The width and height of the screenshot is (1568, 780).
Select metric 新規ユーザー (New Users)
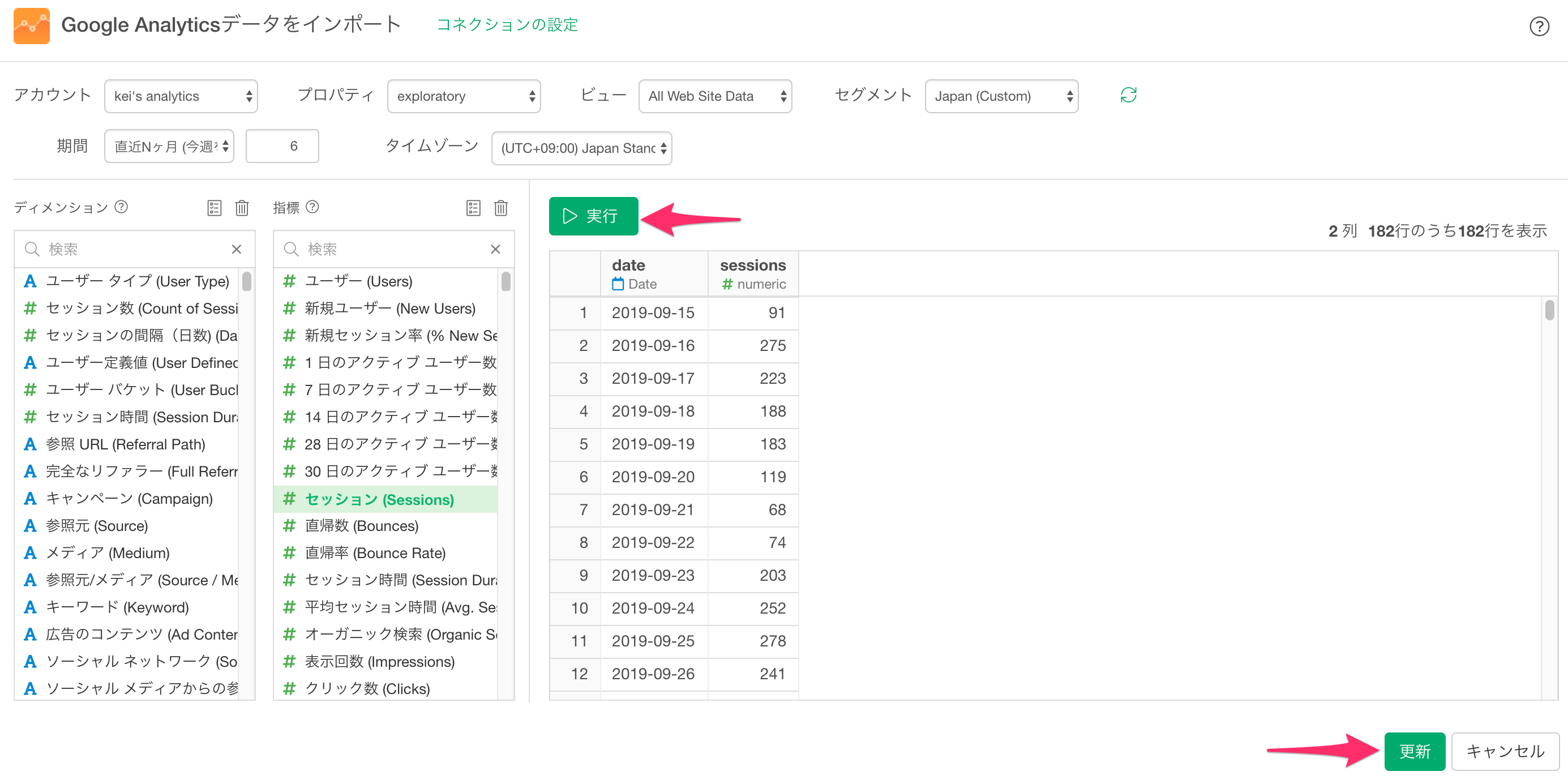pos(387,308)
